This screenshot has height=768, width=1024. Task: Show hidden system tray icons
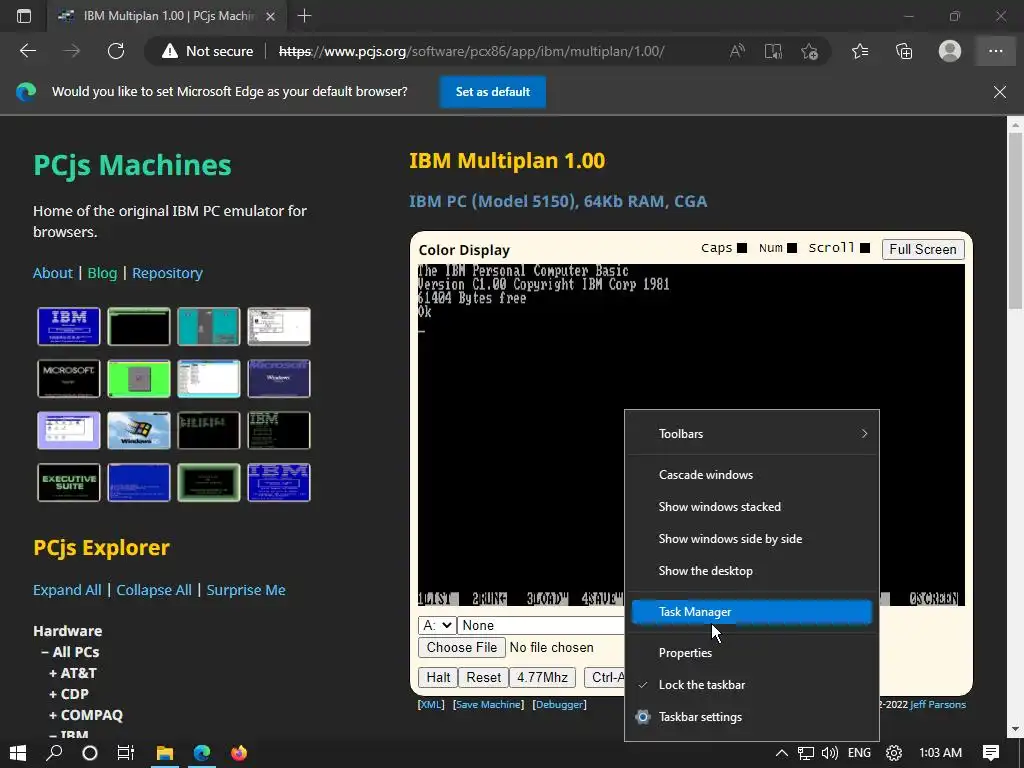[x=781, y=753]
